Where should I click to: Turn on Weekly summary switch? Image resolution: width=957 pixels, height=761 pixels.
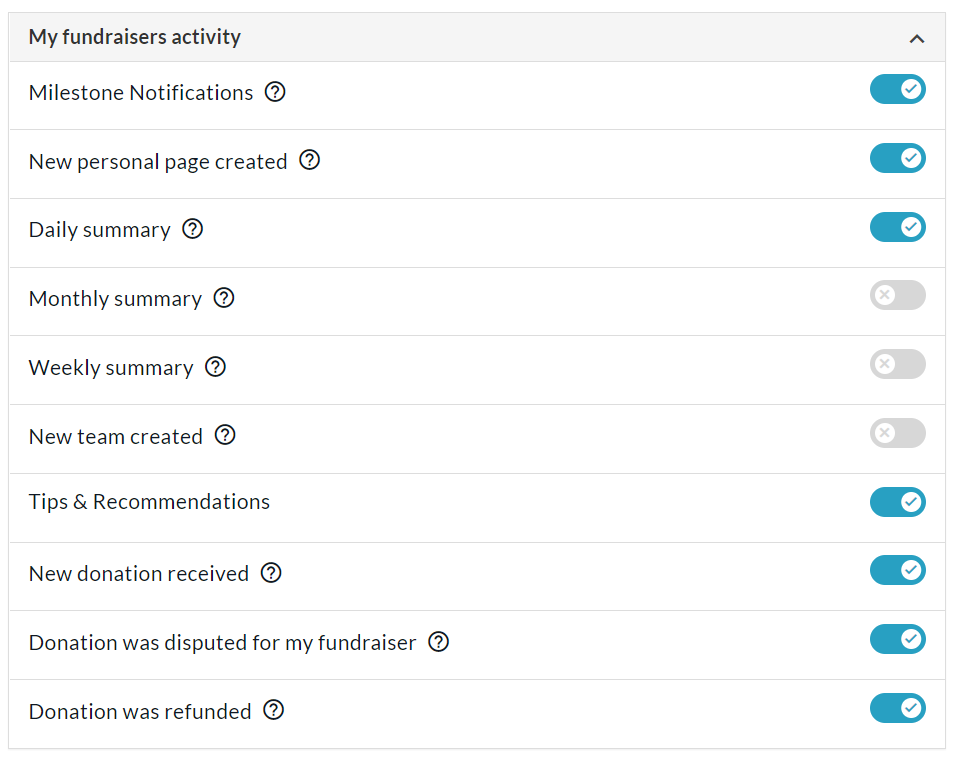(x=898, y=364)
